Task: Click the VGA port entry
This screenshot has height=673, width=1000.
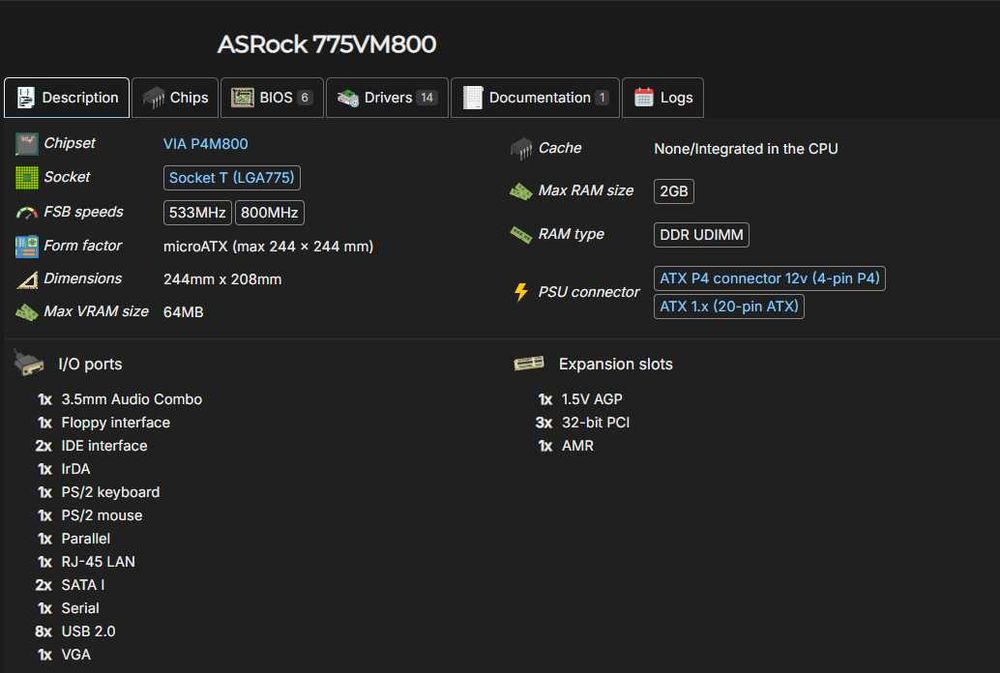Action: 76,655
